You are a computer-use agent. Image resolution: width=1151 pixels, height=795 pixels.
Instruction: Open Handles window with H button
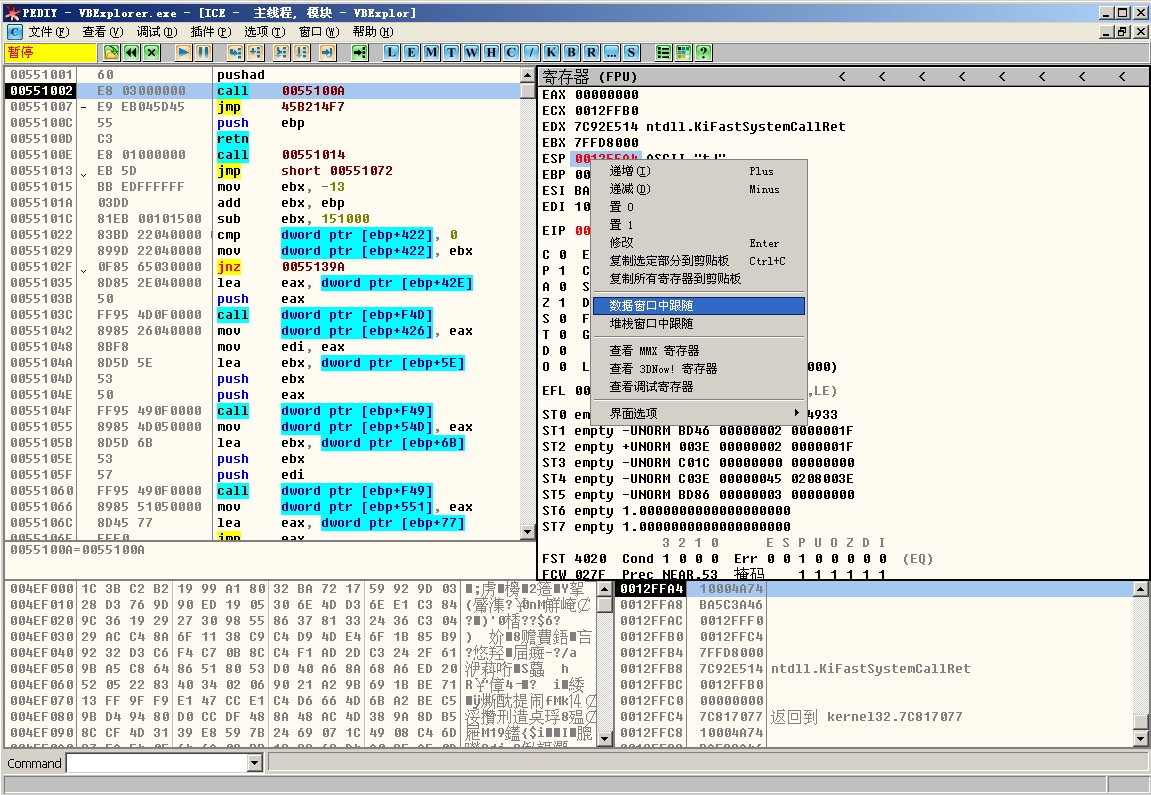click(x=491, y=52)
